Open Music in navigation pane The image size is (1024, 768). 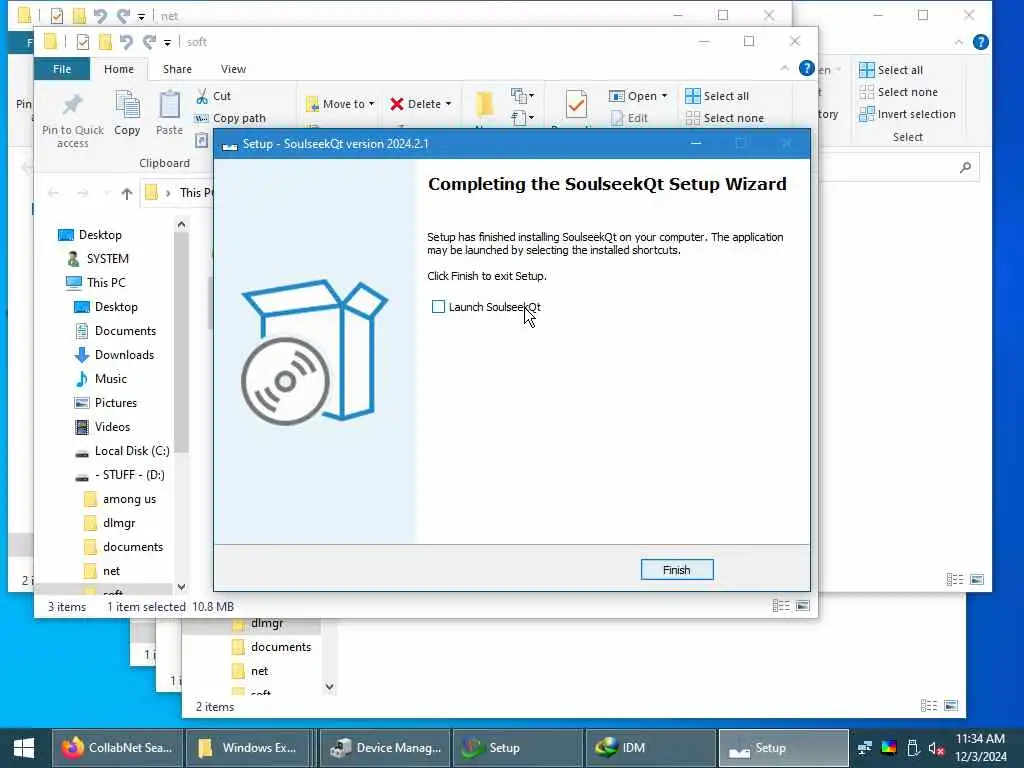[x=101, y=379]
